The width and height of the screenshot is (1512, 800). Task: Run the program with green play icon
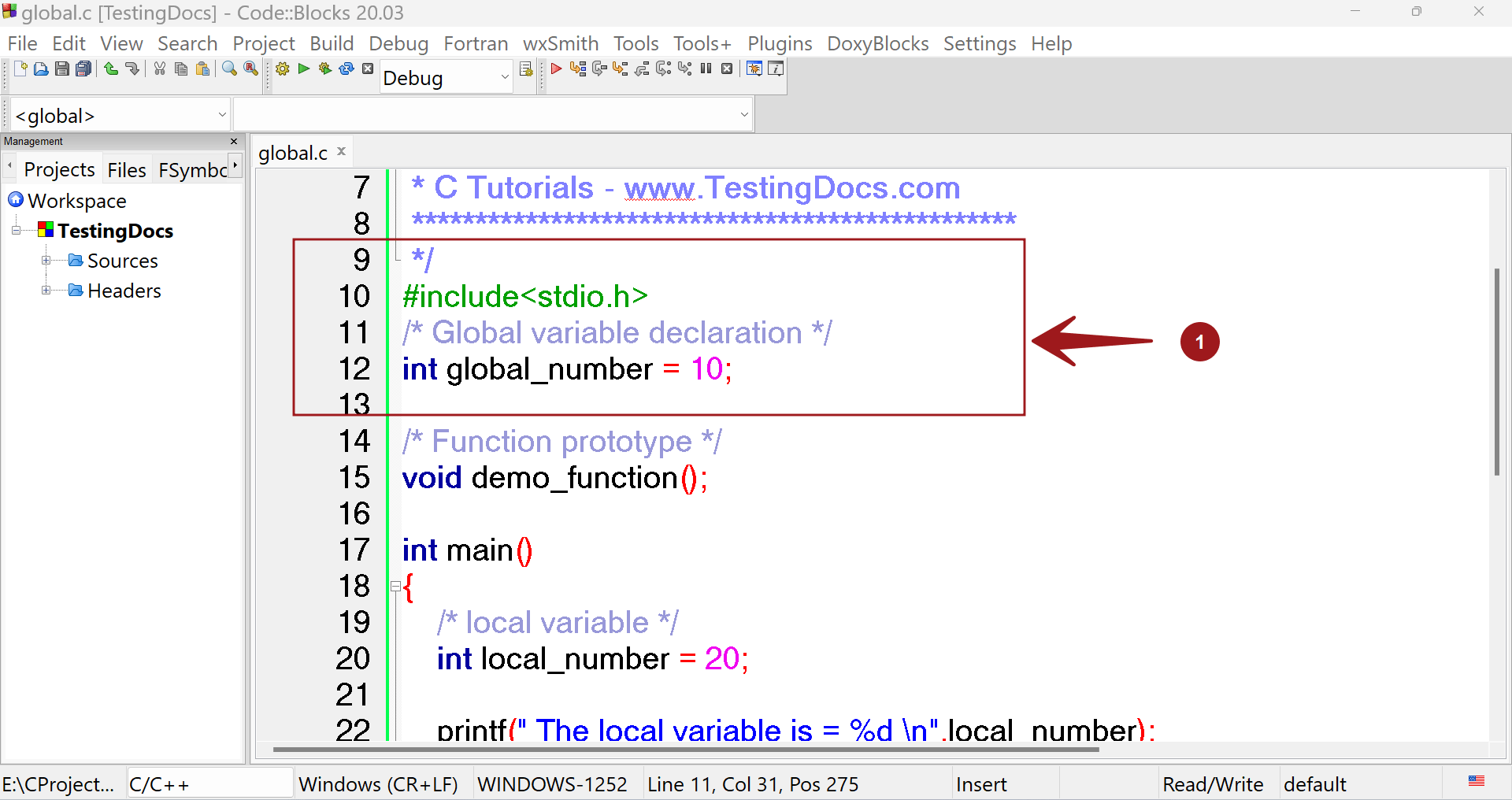point(304,69)
